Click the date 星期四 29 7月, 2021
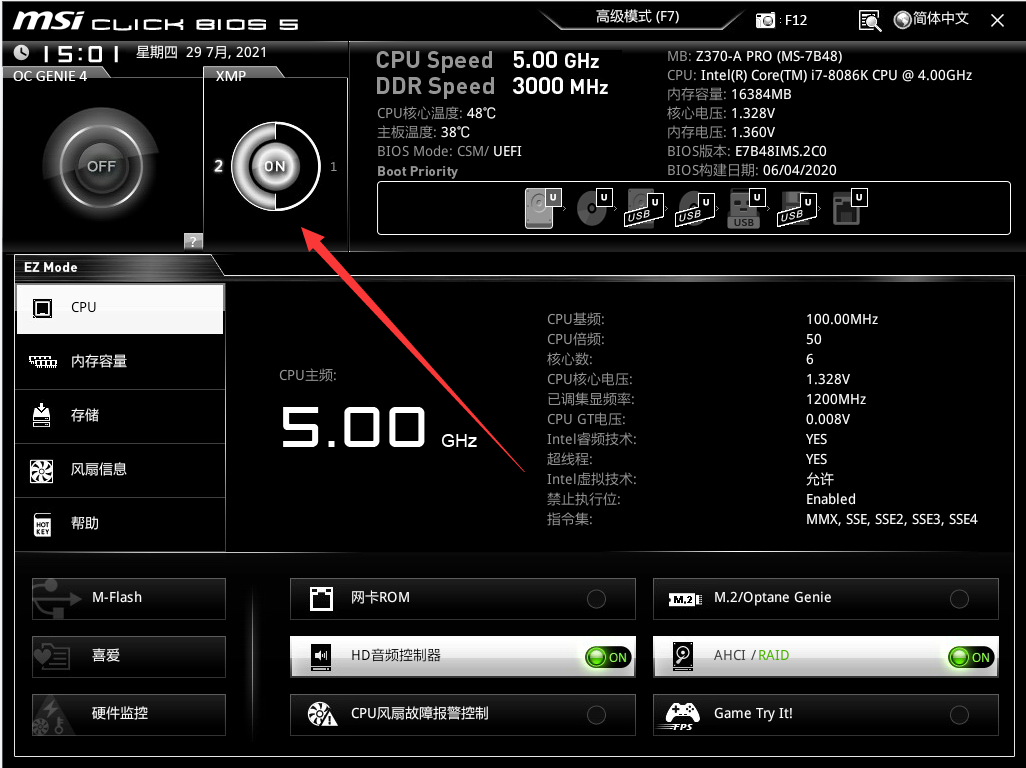Viewport: 1026px width, 768px height. pyautogui.click(x=202, y=52)
